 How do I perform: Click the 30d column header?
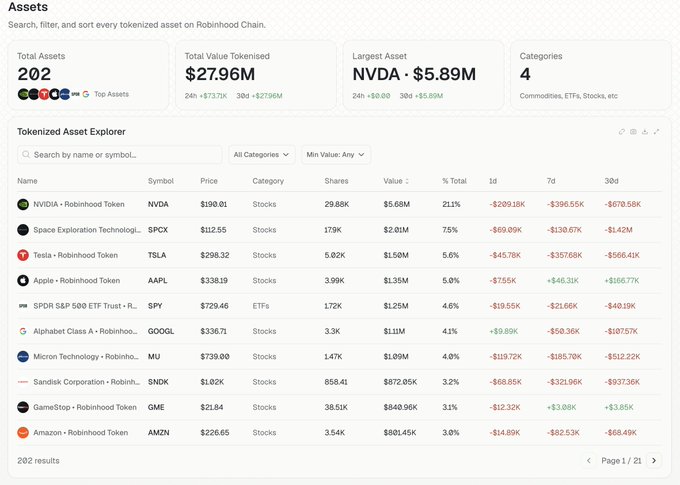pos(611,181)
